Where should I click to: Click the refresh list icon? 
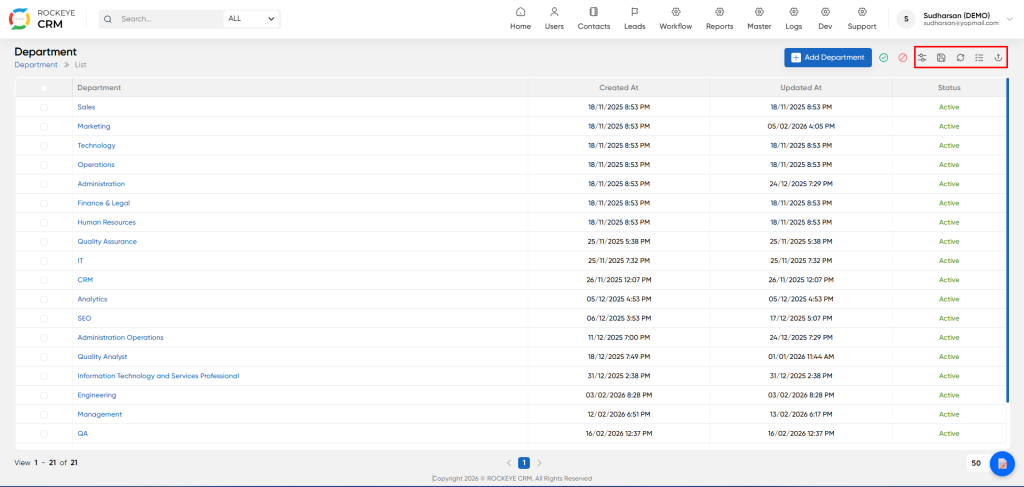click(x=960, y=57)
